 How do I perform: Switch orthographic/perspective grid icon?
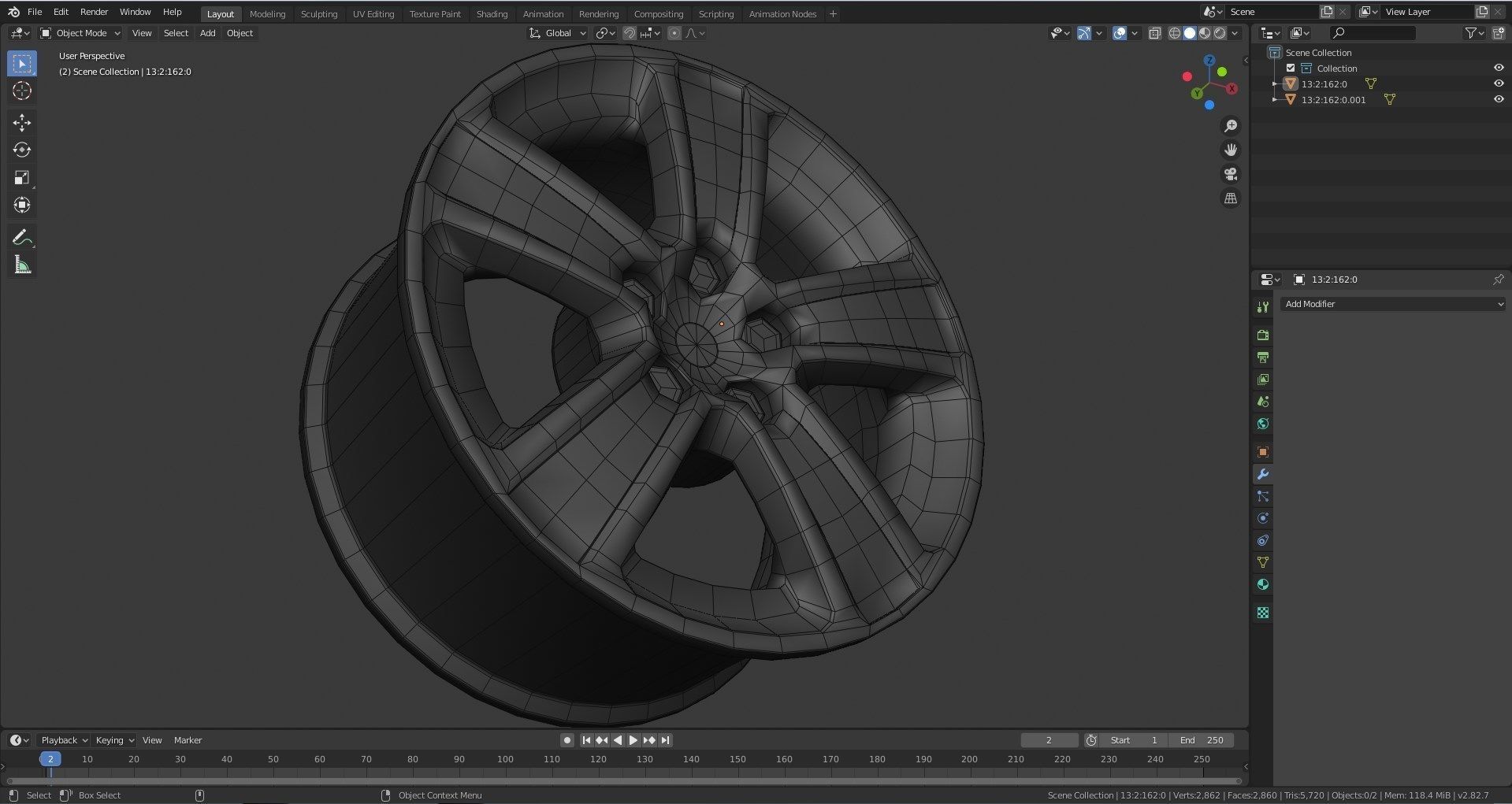pyautogui.click(x=1231, y=198)
